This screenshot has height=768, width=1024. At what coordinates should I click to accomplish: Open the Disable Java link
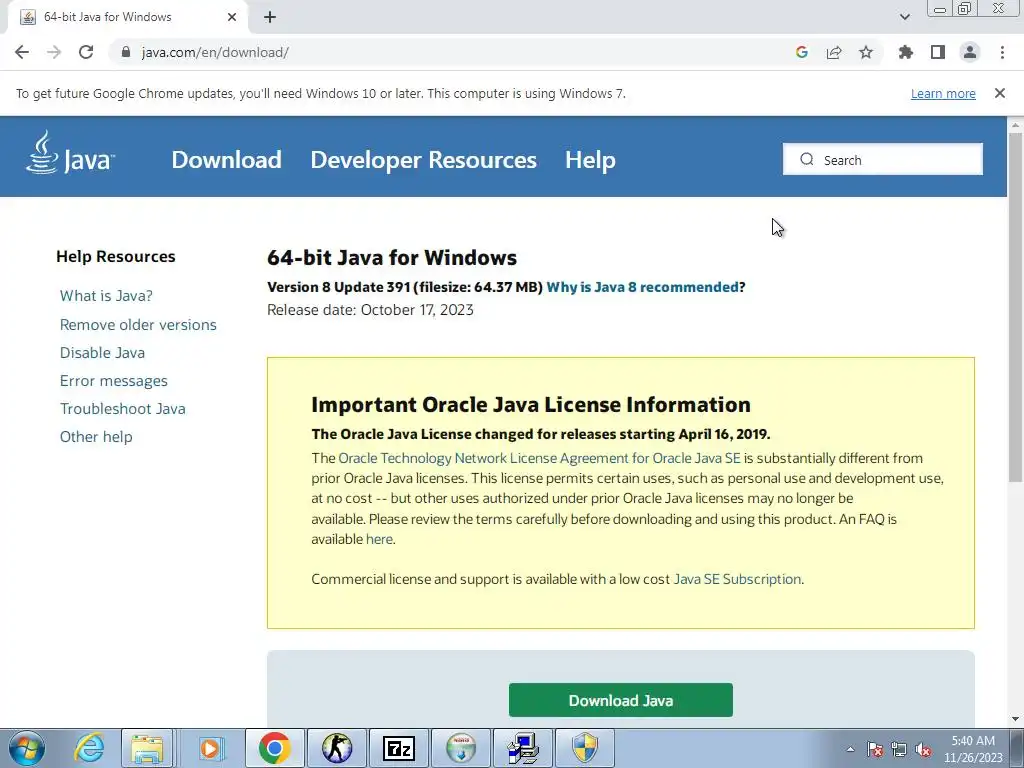click(102, 353)
